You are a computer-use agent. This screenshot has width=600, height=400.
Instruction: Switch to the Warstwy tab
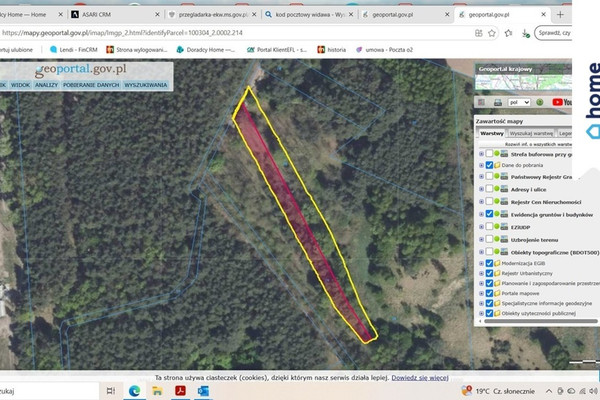pos(492,133)
